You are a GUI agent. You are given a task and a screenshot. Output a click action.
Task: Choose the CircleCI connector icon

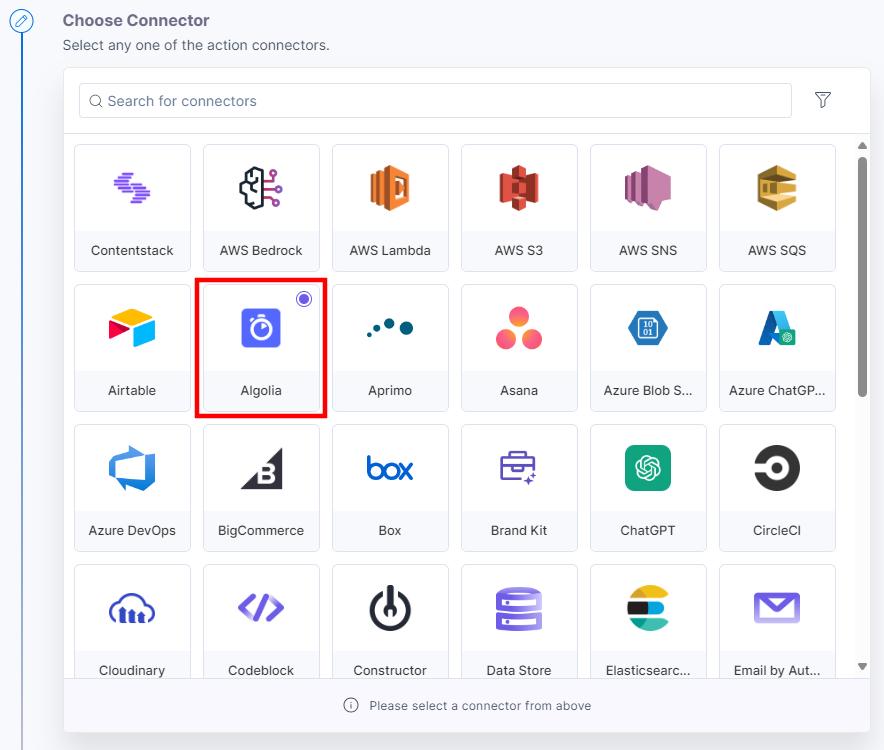click(x=777, y=468)
